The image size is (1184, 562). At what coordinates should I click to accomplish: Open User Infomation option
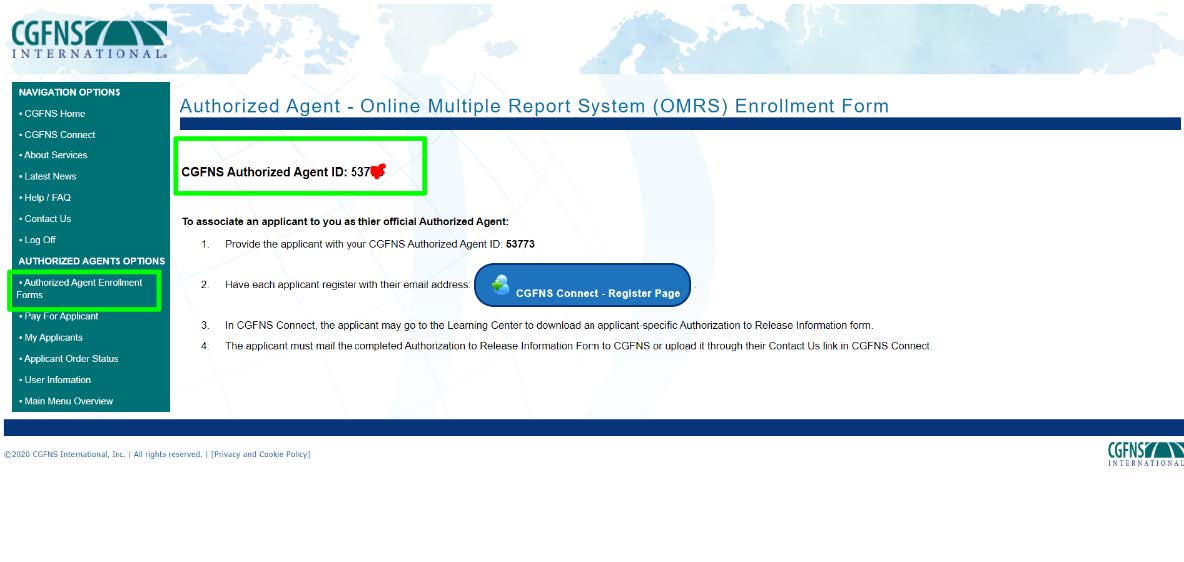tap(57, 380)
